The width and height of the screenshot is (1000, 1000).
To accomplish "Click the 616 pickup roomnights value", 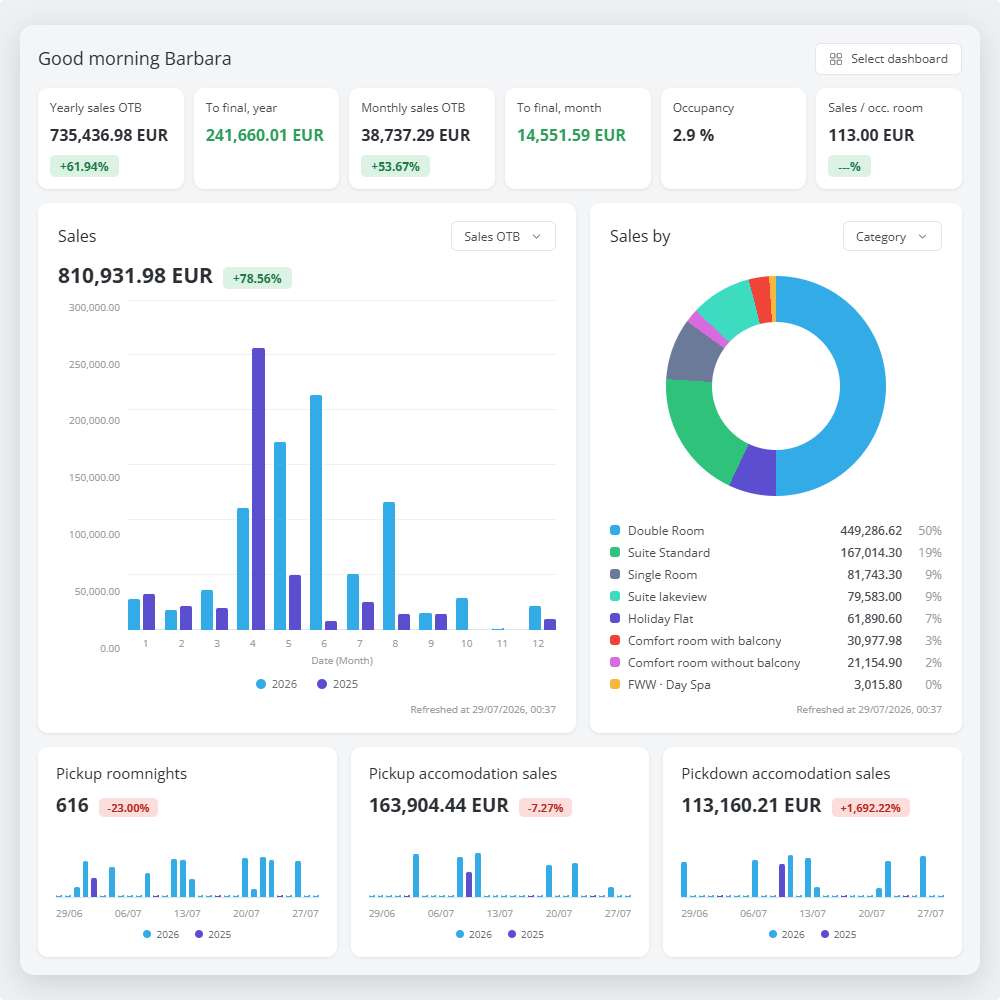I will [x=72, y=805].
